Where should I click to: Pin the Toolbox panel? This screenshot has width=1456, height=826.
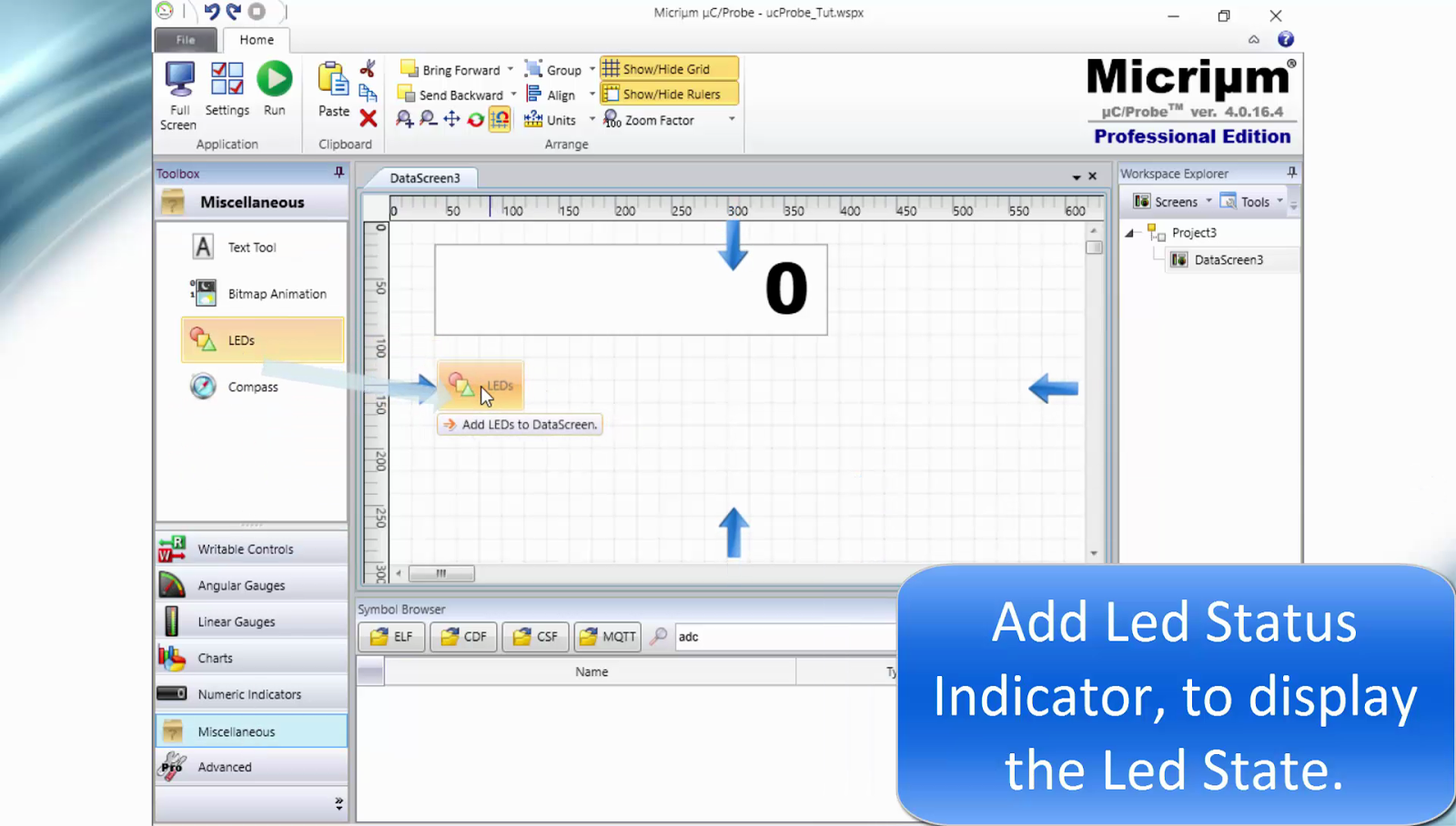[x=337, y=173]
